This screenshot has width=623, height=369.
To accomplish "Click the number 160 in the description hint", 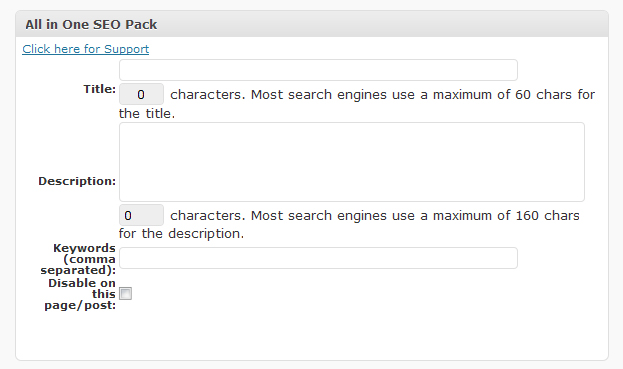I will pyautogui.click(x=527, y=215).
